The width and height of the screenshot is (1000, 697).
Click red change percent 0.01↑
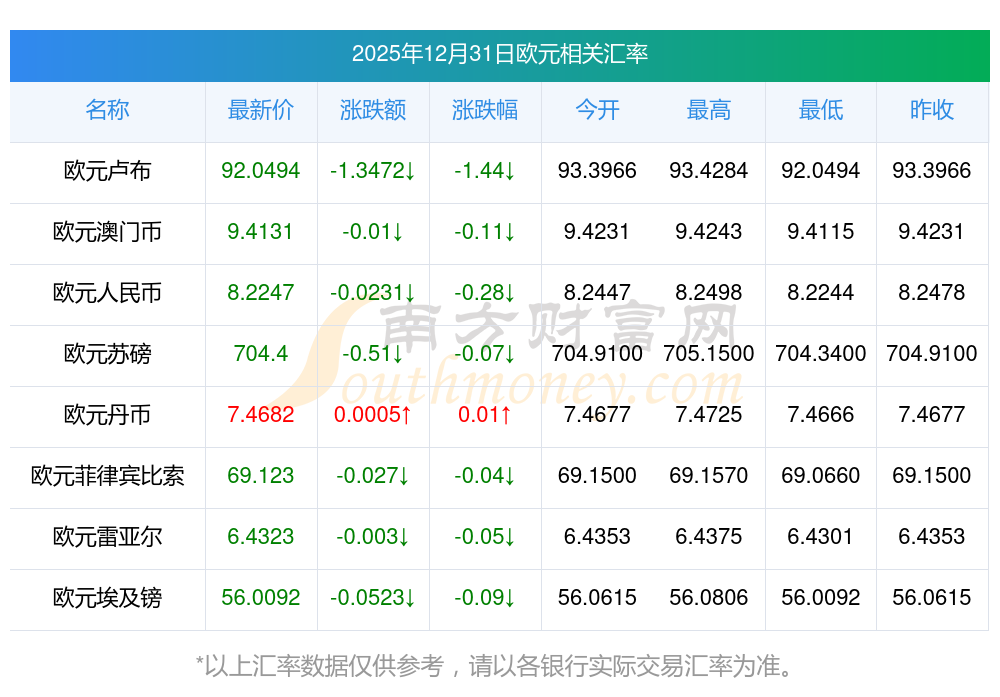pos(485,415)
